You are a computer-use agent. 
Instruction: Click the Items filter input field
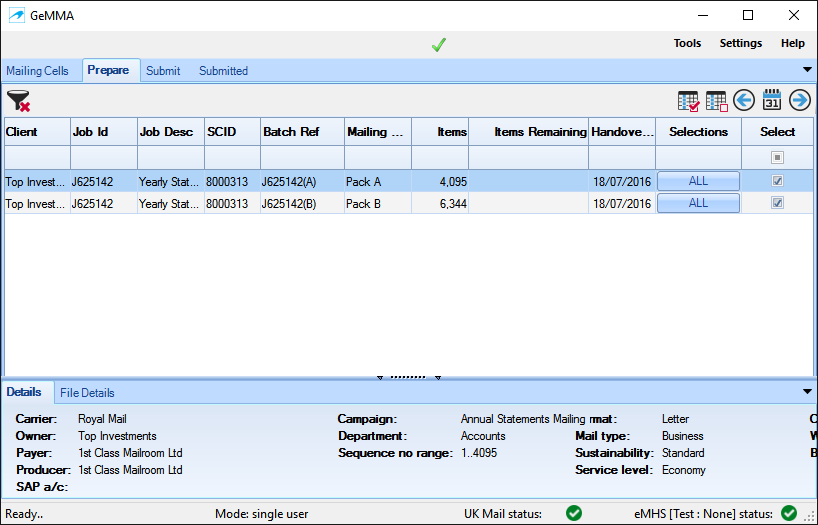pyautogui.click(x=440, y=158)
